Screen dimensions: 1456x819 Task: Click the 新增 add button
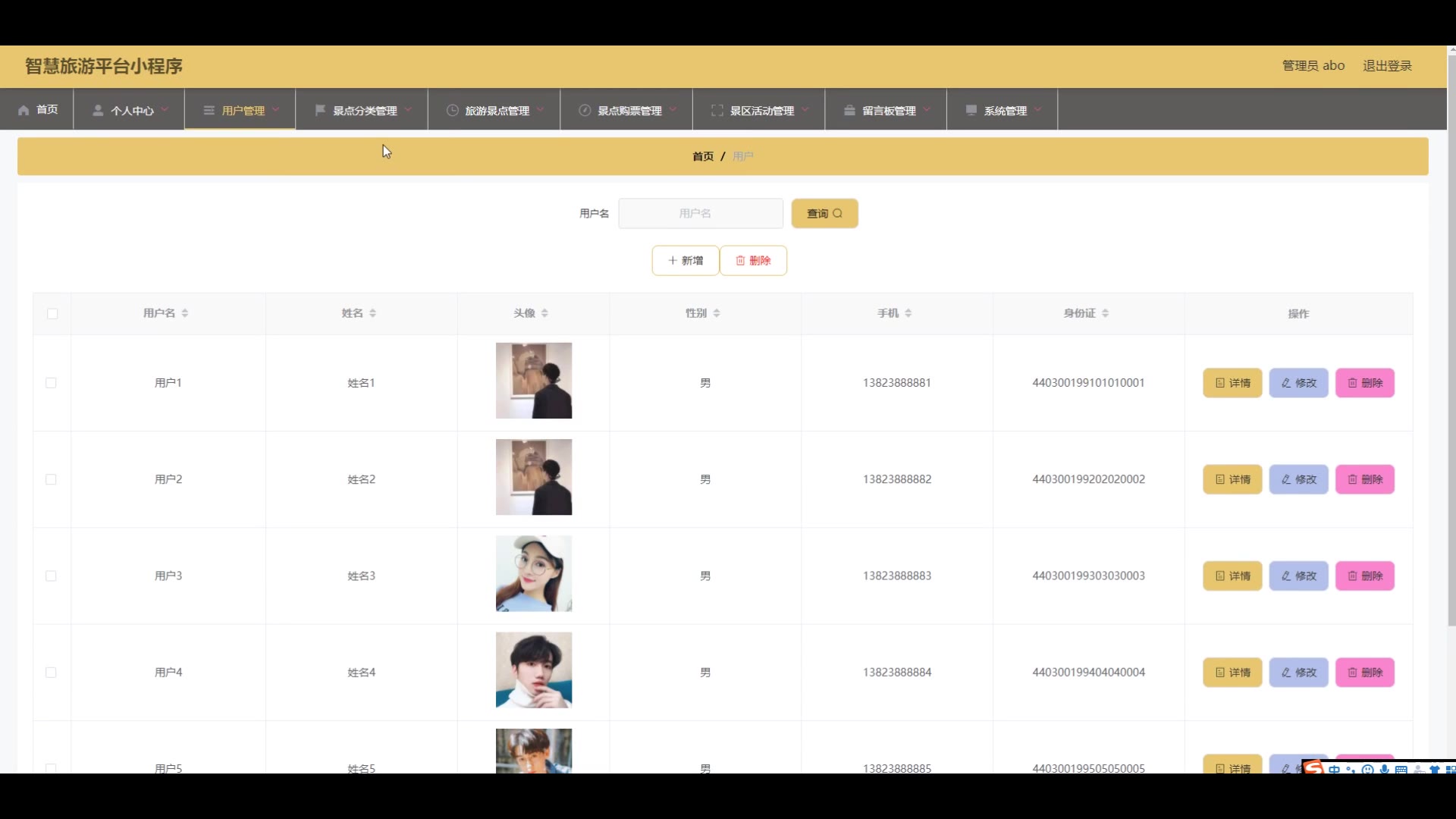click(x=686, y=261)
